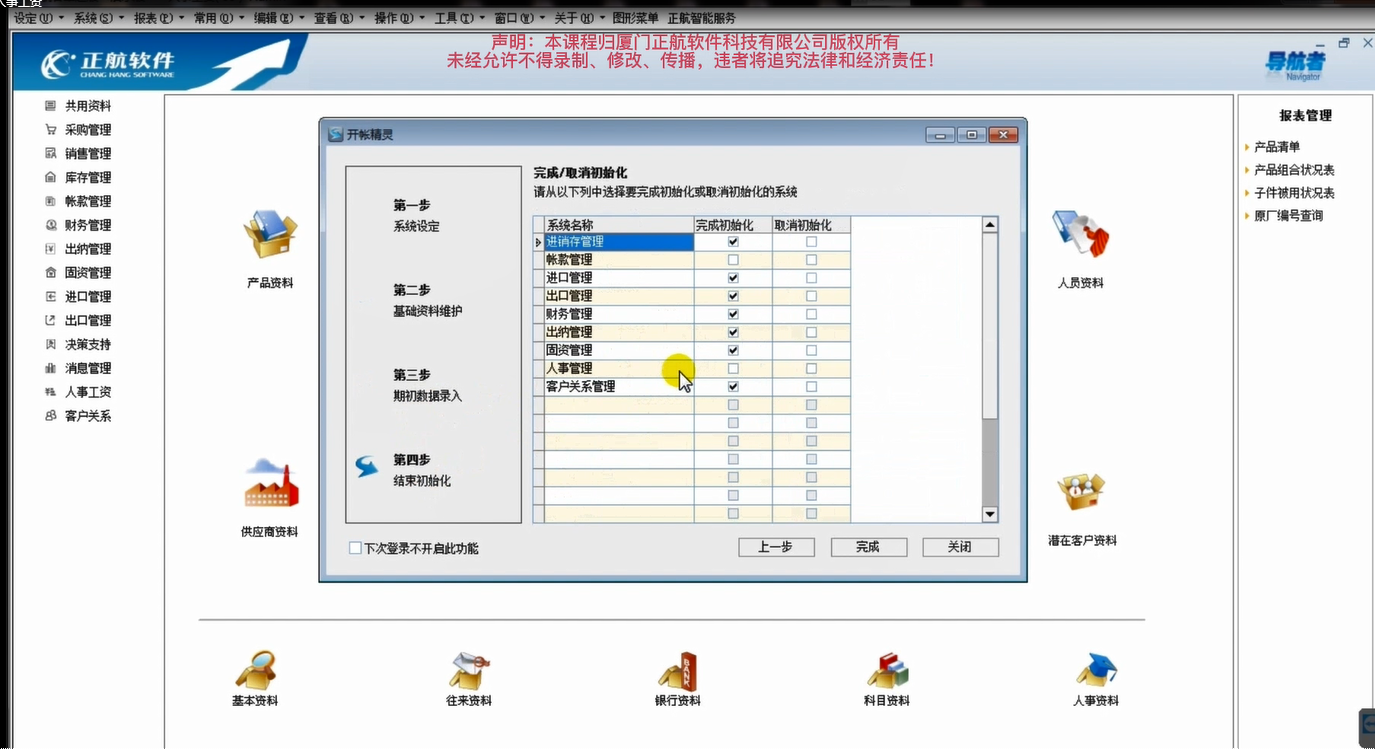Open the 人员资料 icon
This screenshot has width=1375, height=749.
tap(1081, 236)
